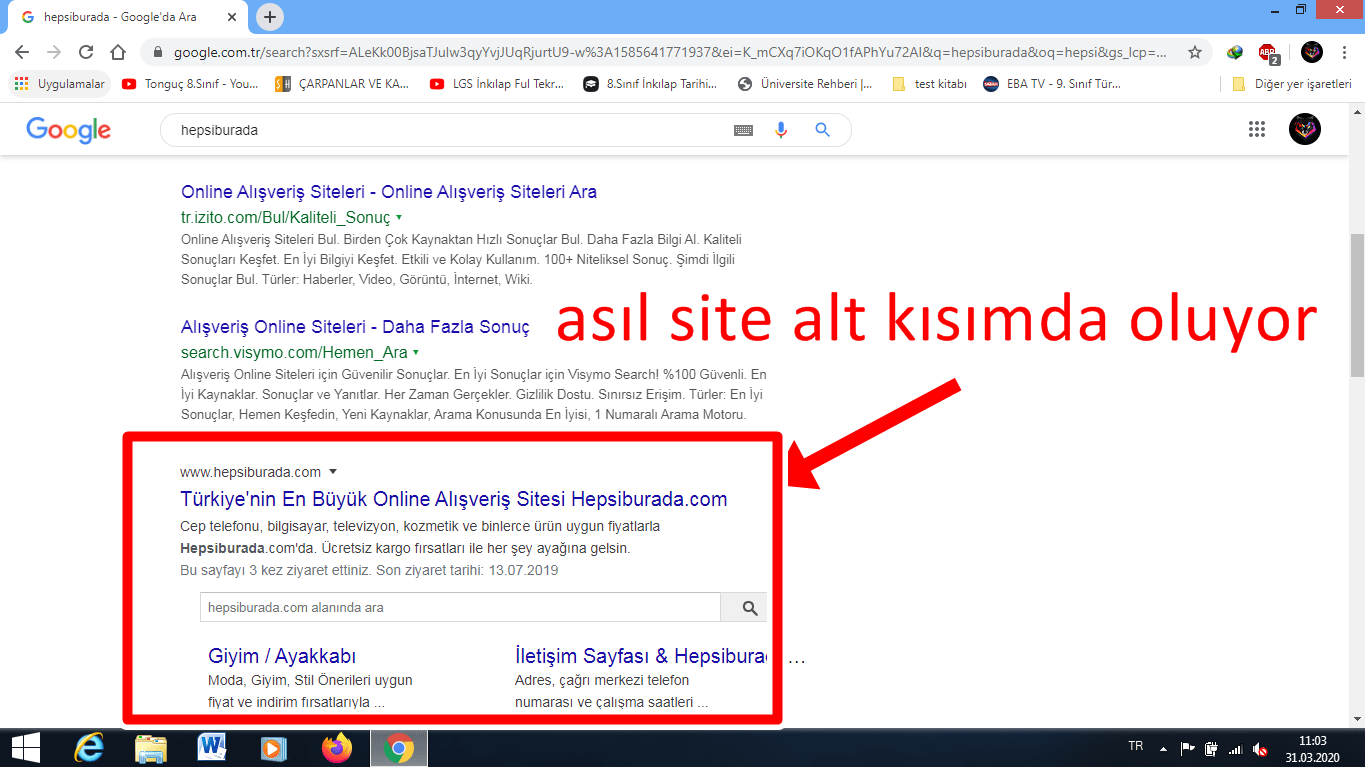The height and width of the screenshot is (767, 1365).
Task: Open the volume control in system tray
Action: coord(1260,749)
